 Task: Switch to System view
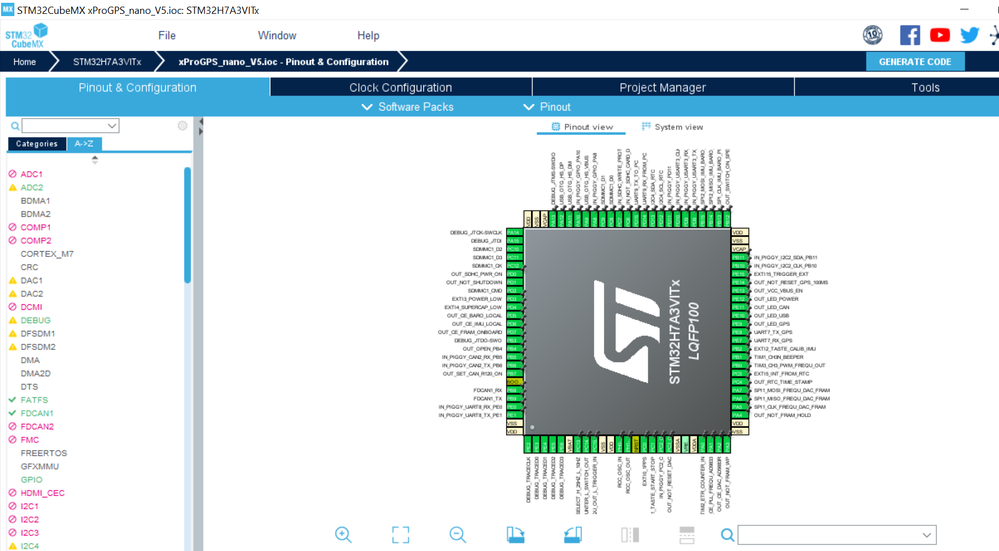click(x=673, y=127)
